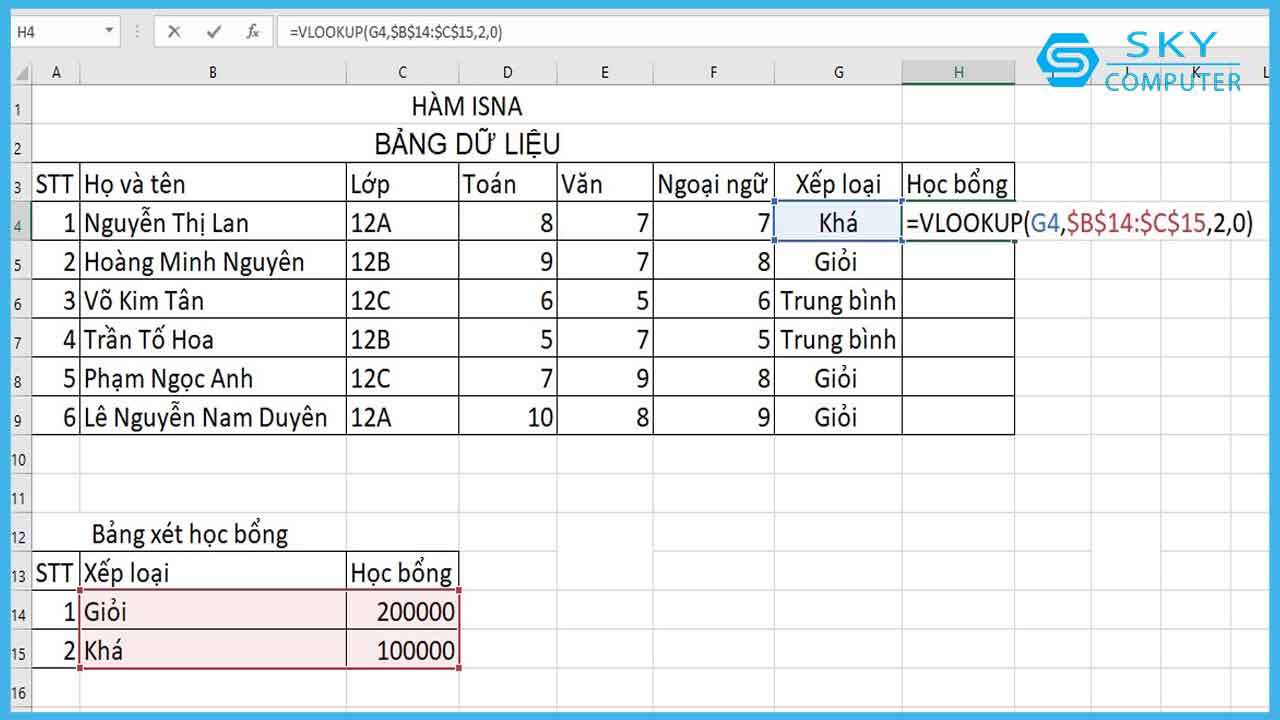Click the BẢNG DỮ LIỆU heading cell
Viewport: 1280px width, 720px height.
click(467, 144)
